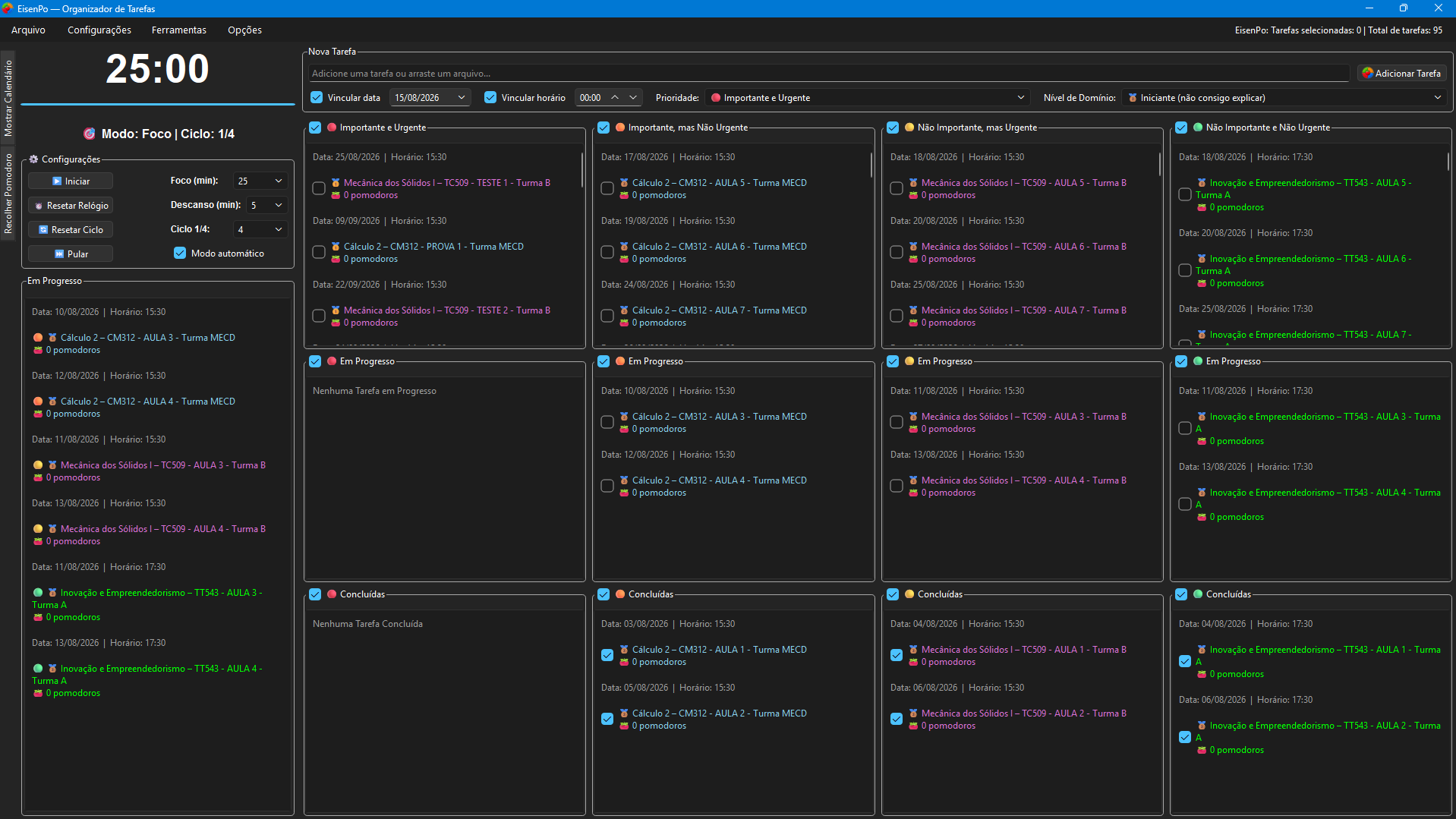Click the Nova Tarefa text input field
1456x819 pixels.
(x=829, y=74)
